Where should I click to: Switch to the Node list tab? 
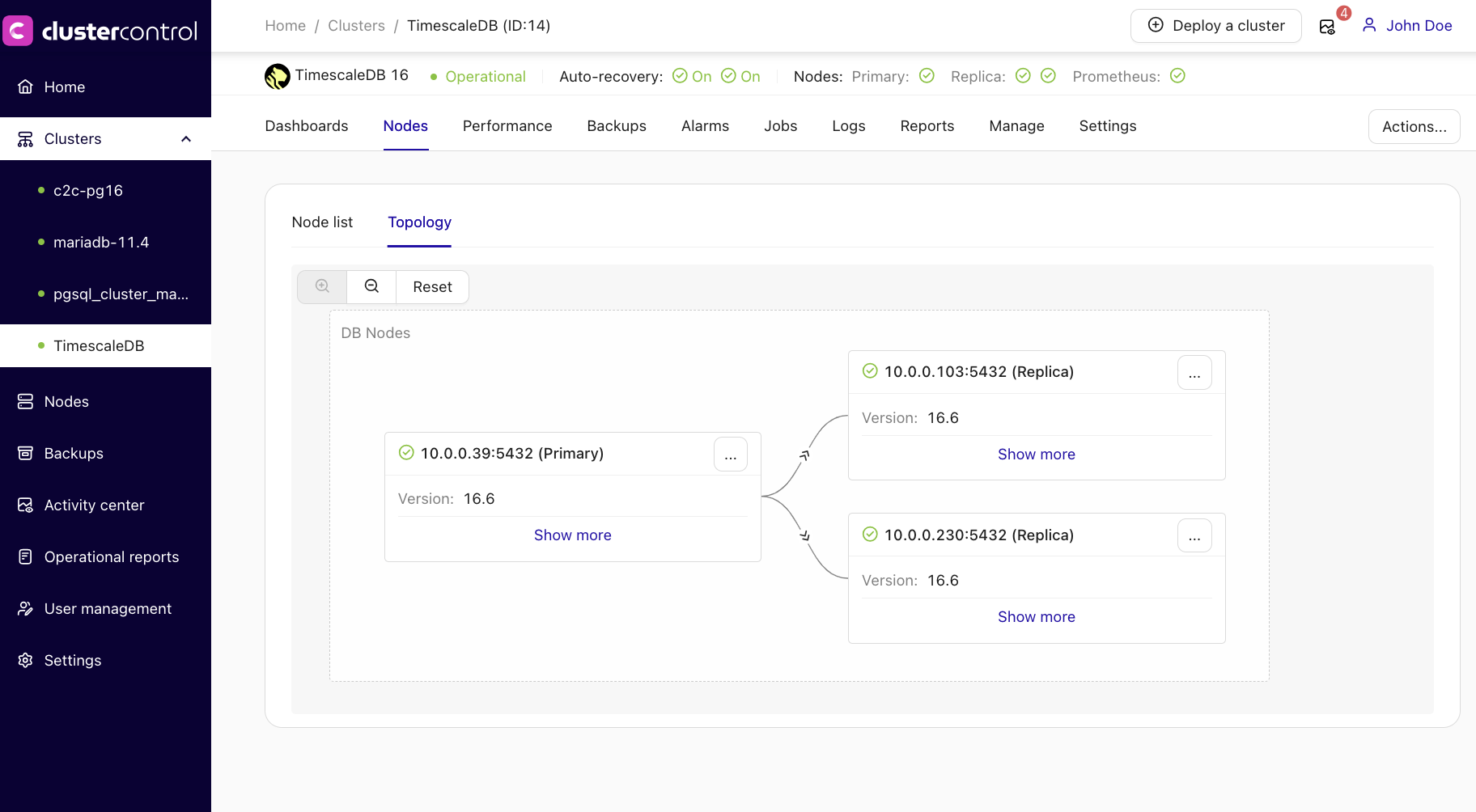click(x=321, y=222)
